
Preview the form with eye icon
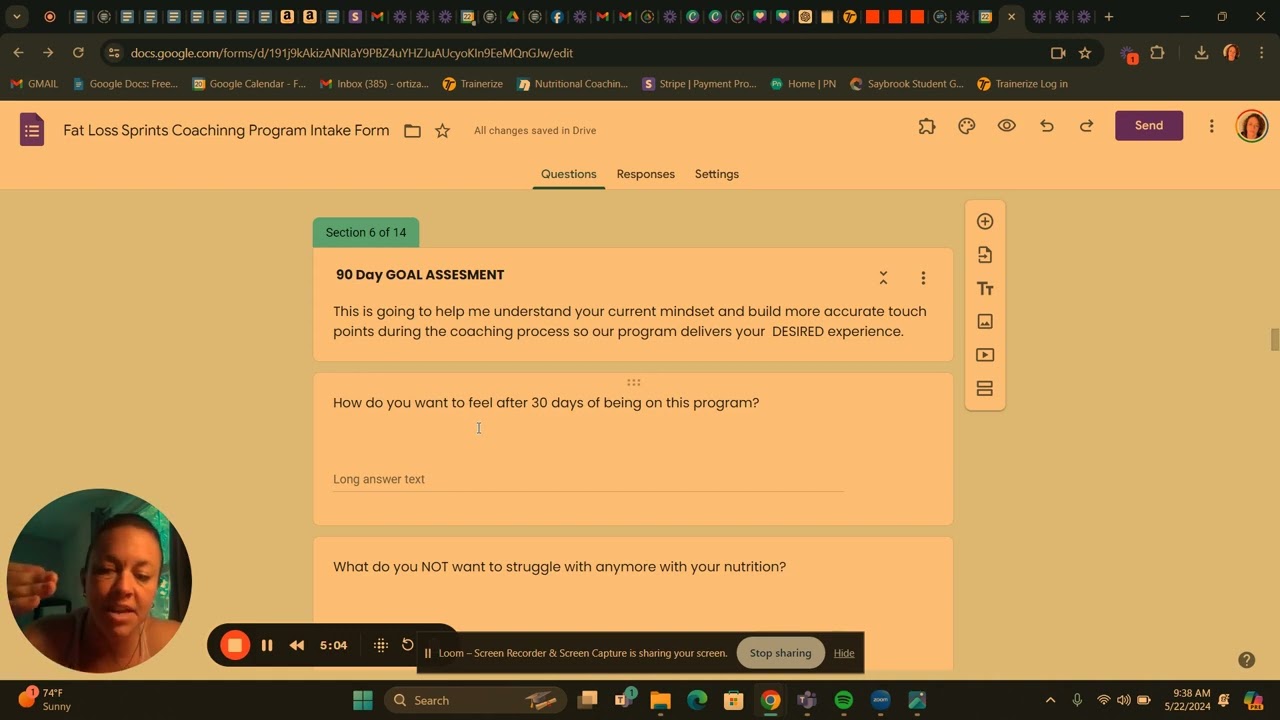pyautogui.click(x=1007, y=126)
